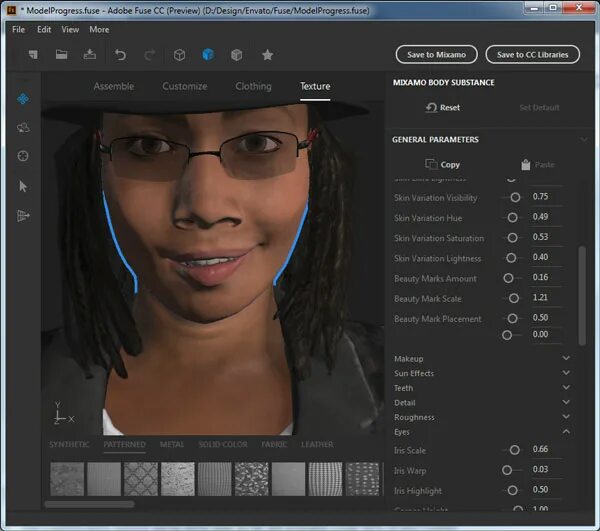Open the Edit menu
Viewport: 600px width, 531px height.
click(44, 29)
